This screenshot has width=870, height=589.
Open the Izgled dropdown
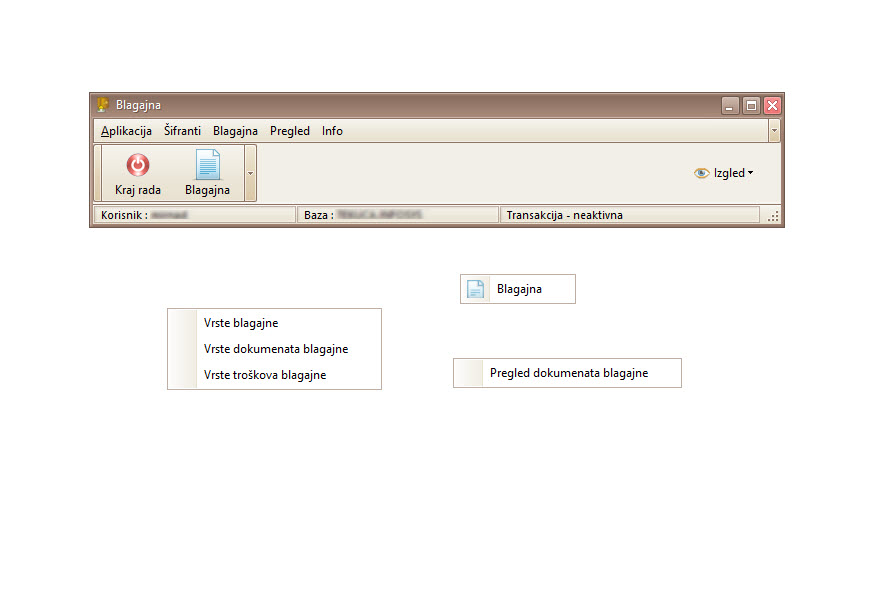click(x=724, y=173)
